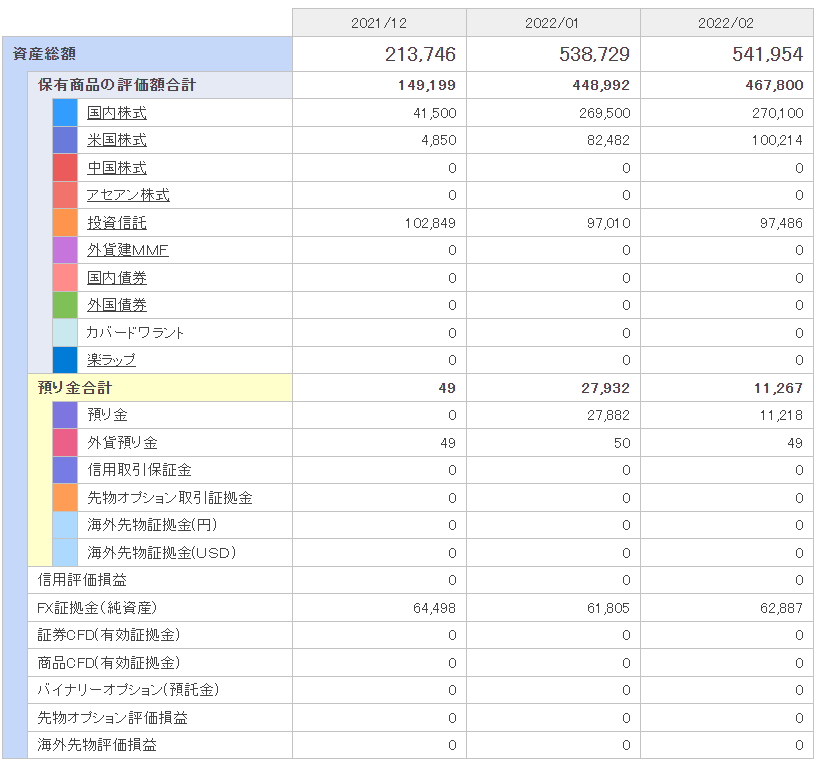Click the magenta swatch beside 外貨預り金
826x769 pixels.
tap(65, 443)
